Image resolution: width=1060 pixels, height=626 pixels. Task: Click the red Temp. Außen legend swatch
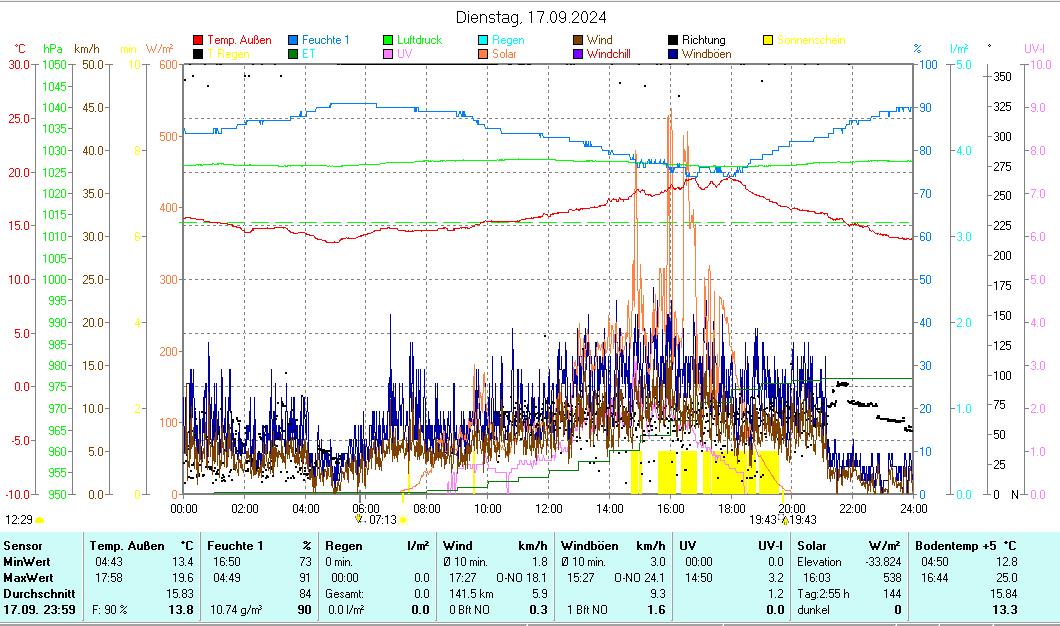click(198, 40)
